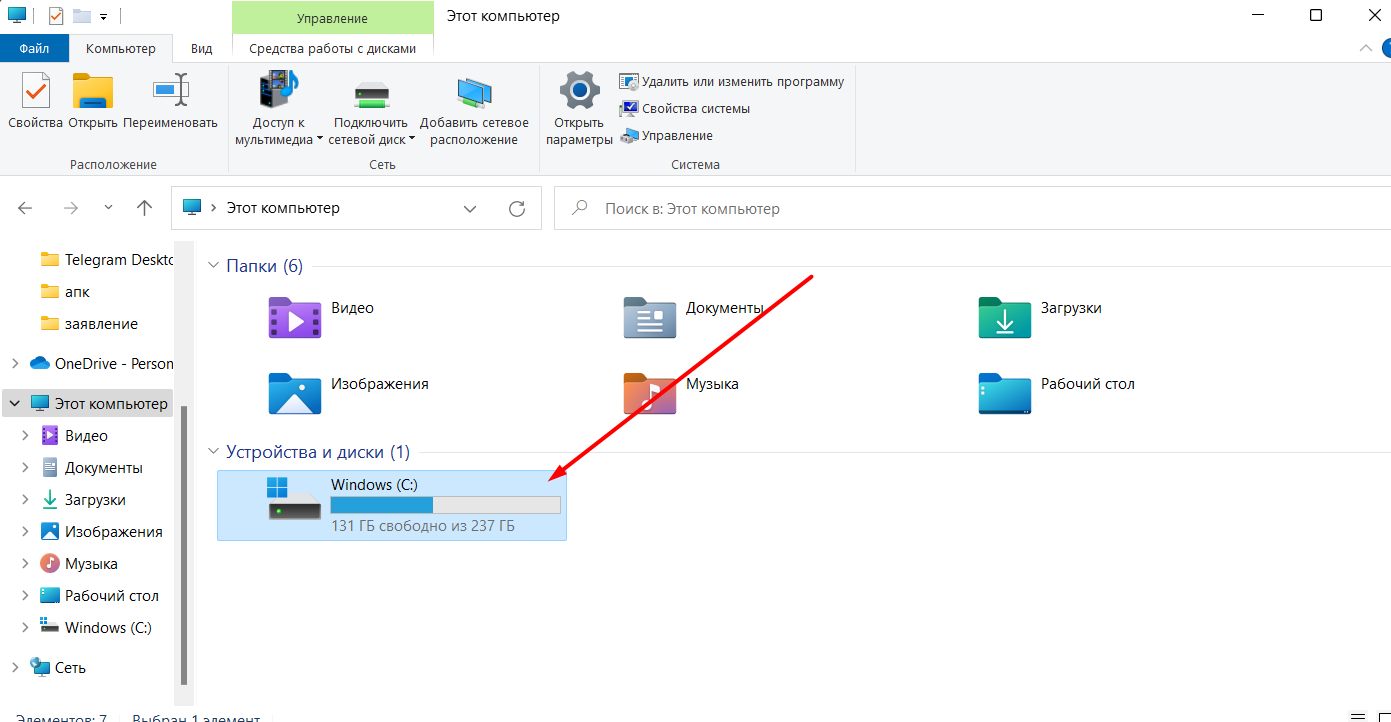Open the Видео folder in Папки

321,317
